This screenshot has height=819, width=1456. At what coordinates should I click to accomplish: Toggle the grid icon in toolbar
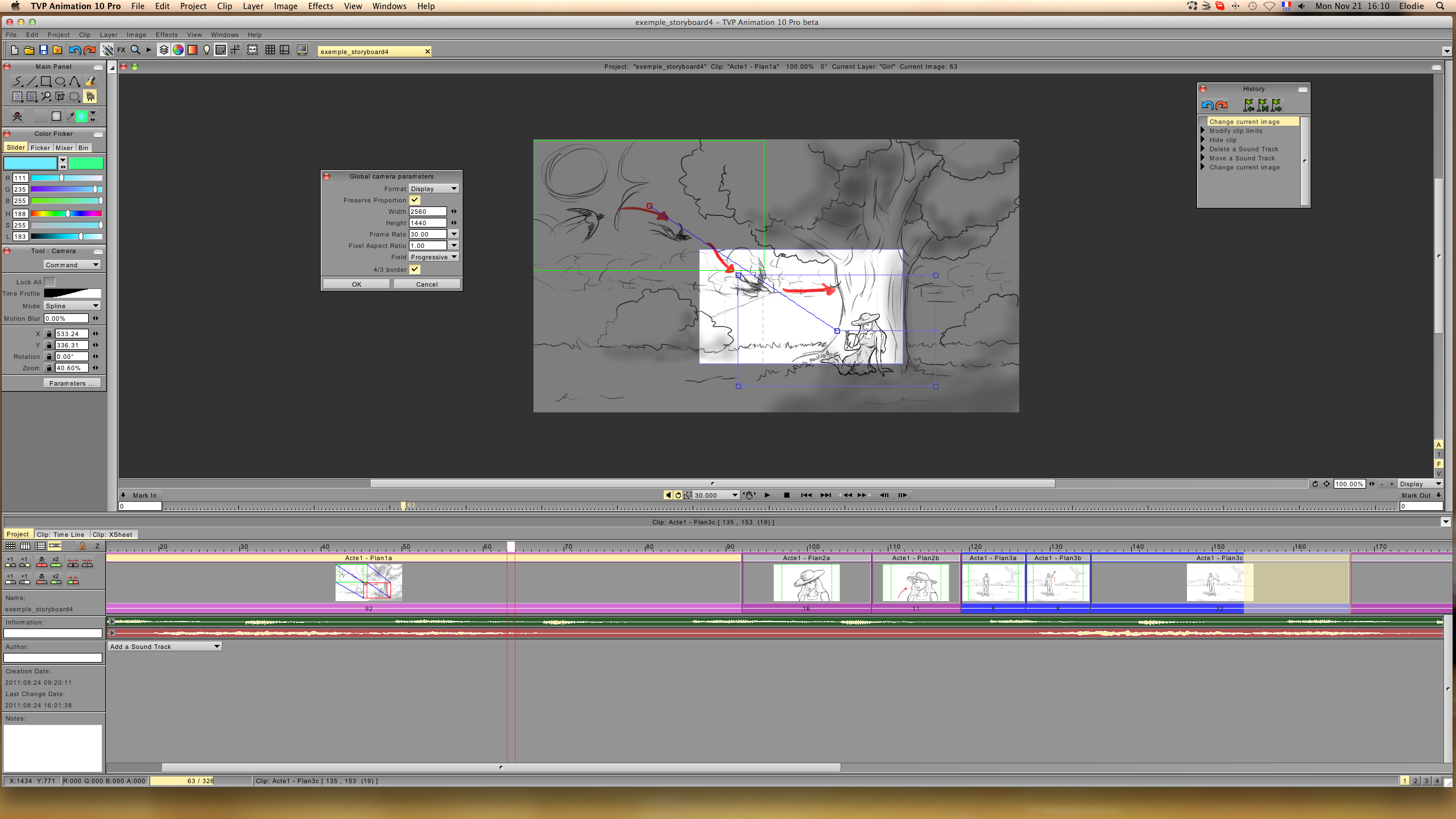[270, 50]
